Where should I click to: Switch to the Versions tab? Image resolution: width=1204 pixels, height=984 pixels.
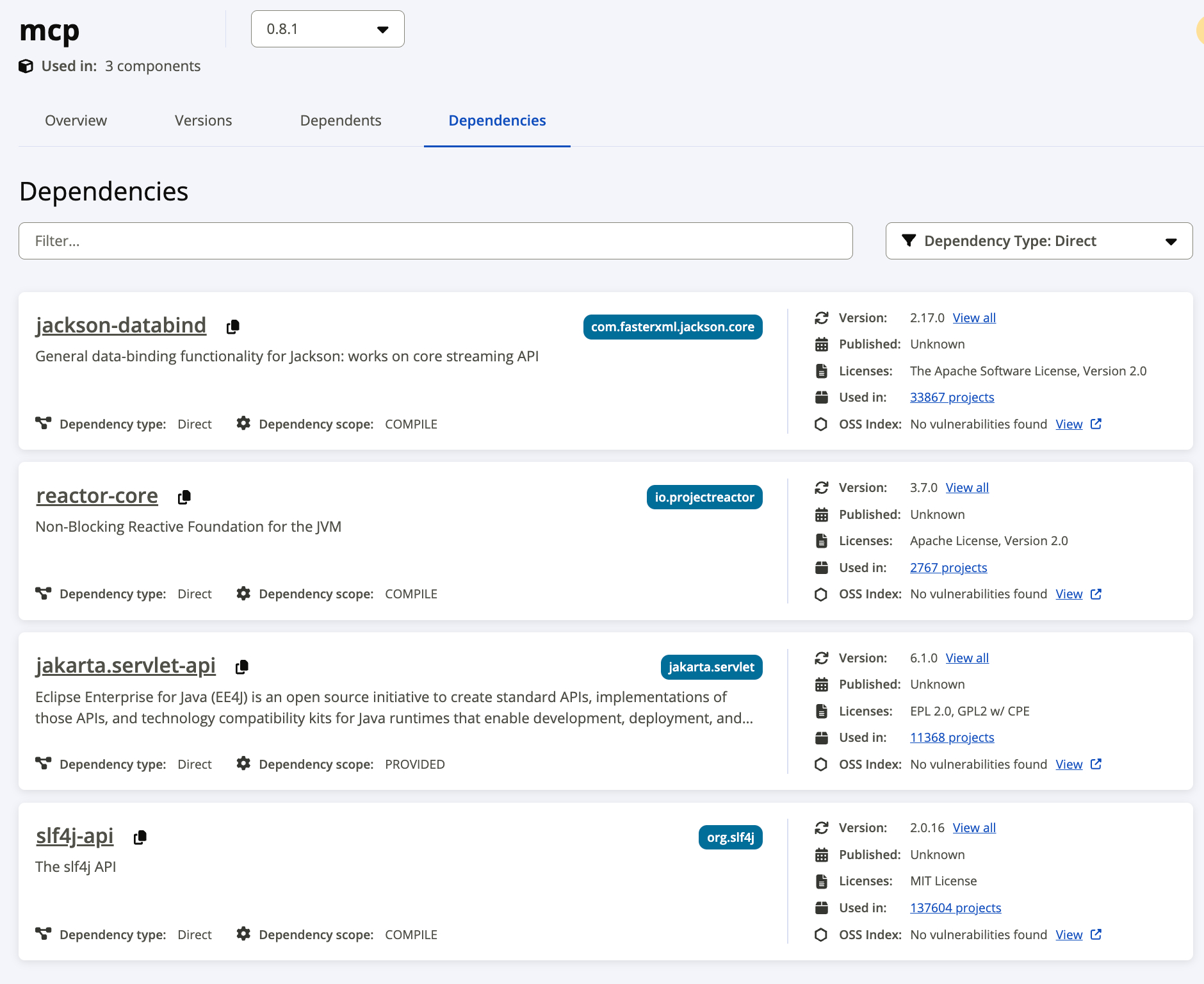click(203, 120)
